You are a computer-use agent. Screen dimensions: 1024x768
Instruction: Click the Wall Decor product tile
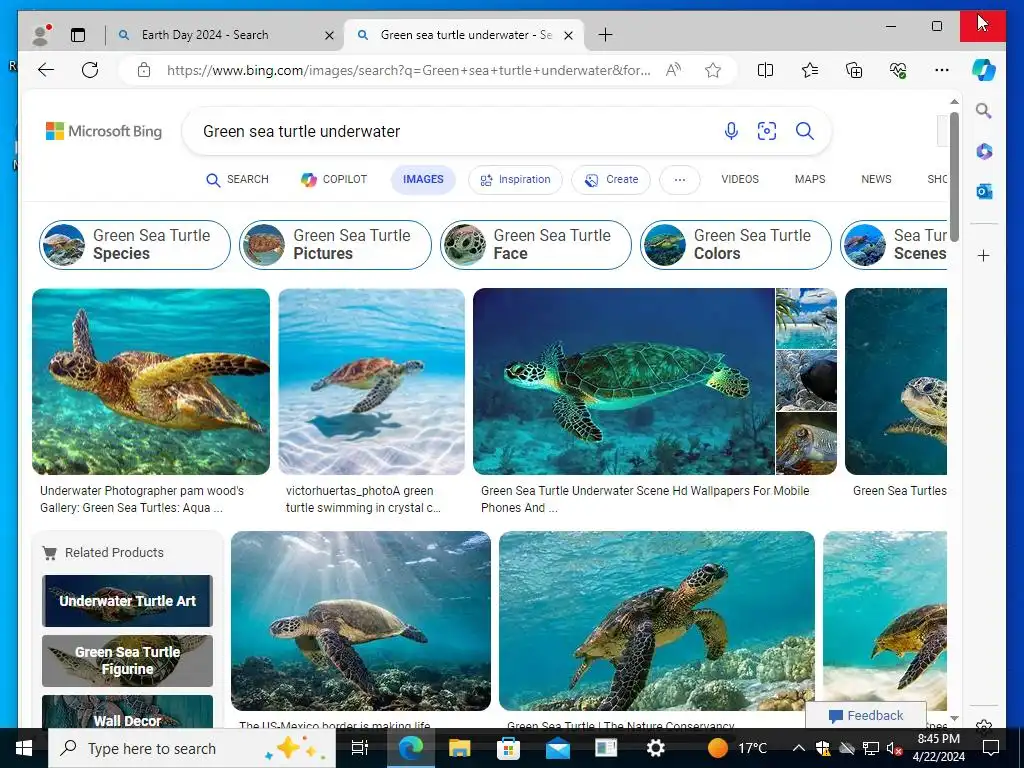[127, 712]
